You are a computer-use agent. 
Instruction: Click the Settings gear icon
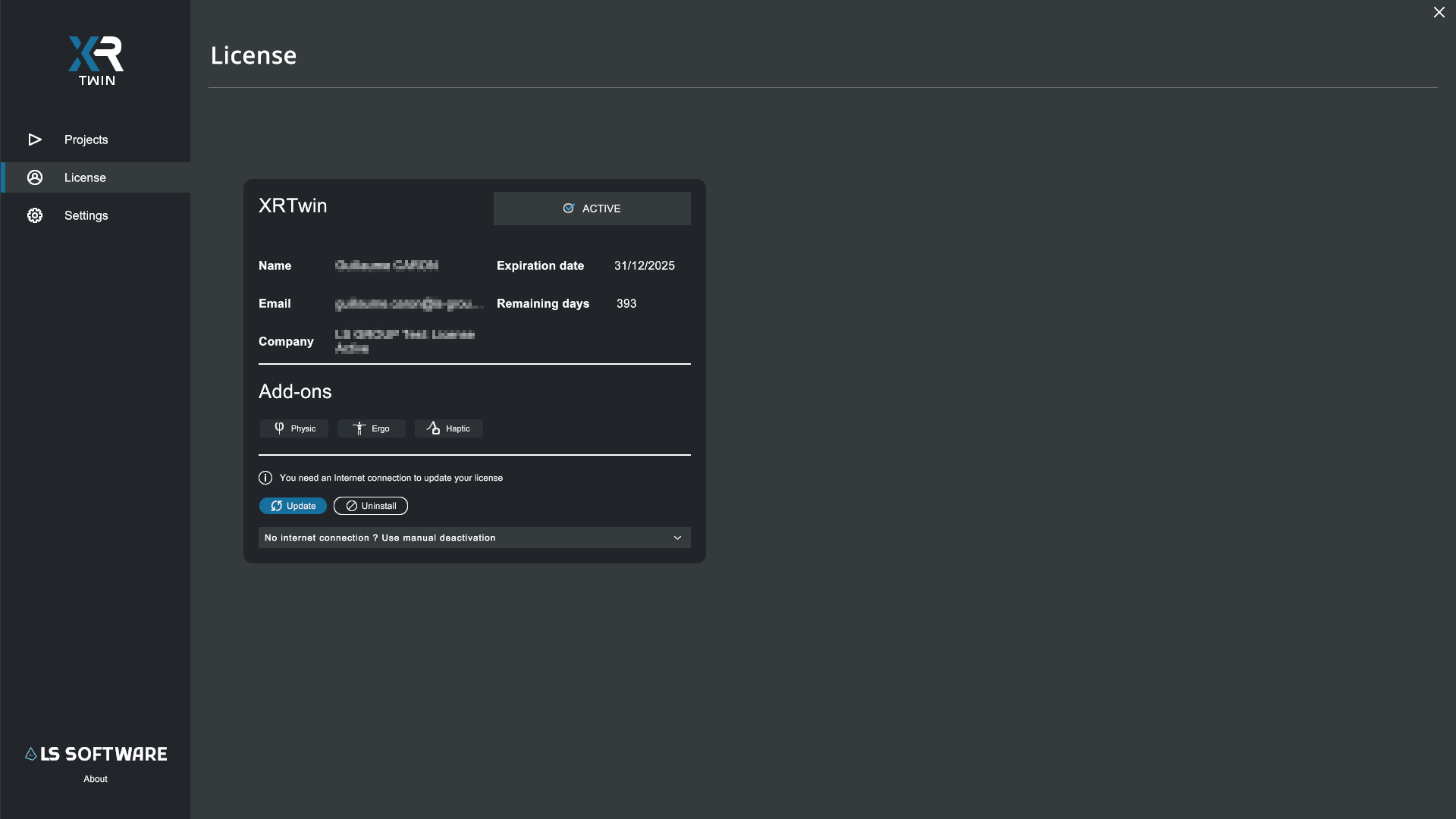point(35,215)
